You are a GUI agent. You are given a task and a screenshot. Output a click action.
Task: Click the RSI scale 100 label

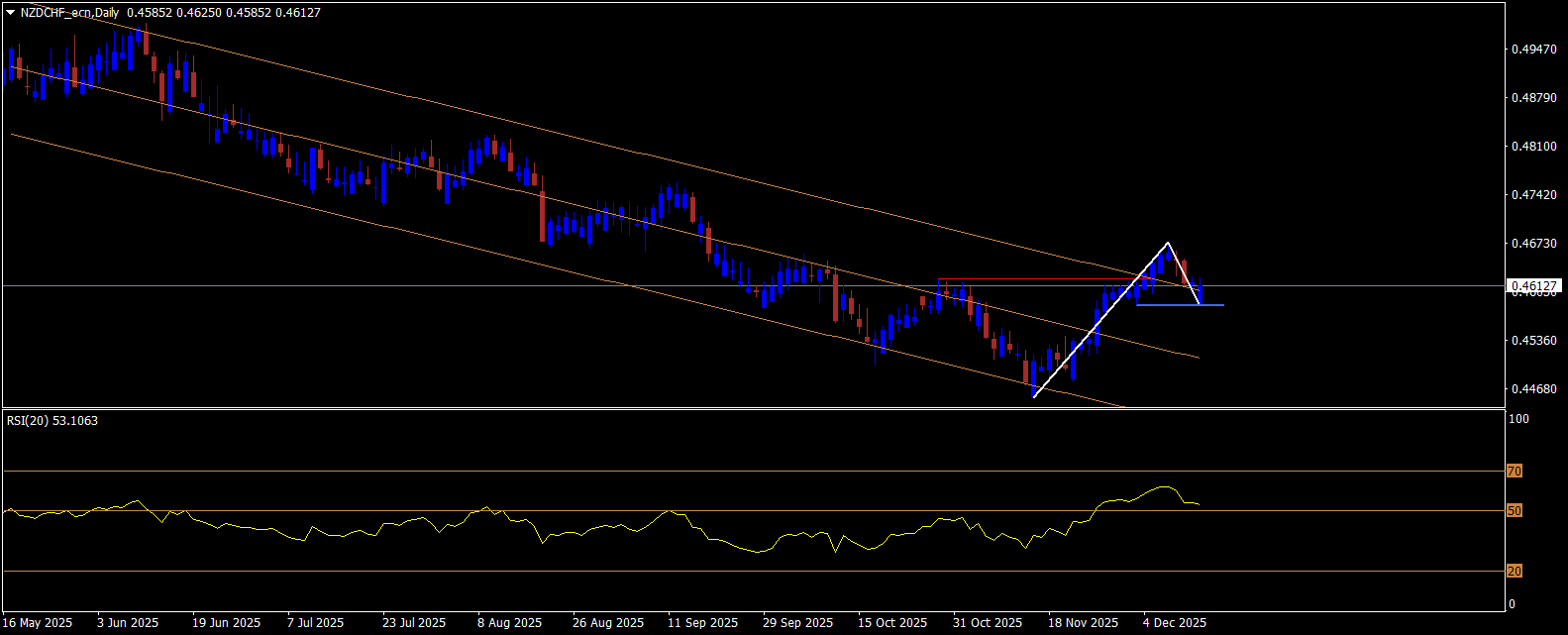tap(1518, 419)
